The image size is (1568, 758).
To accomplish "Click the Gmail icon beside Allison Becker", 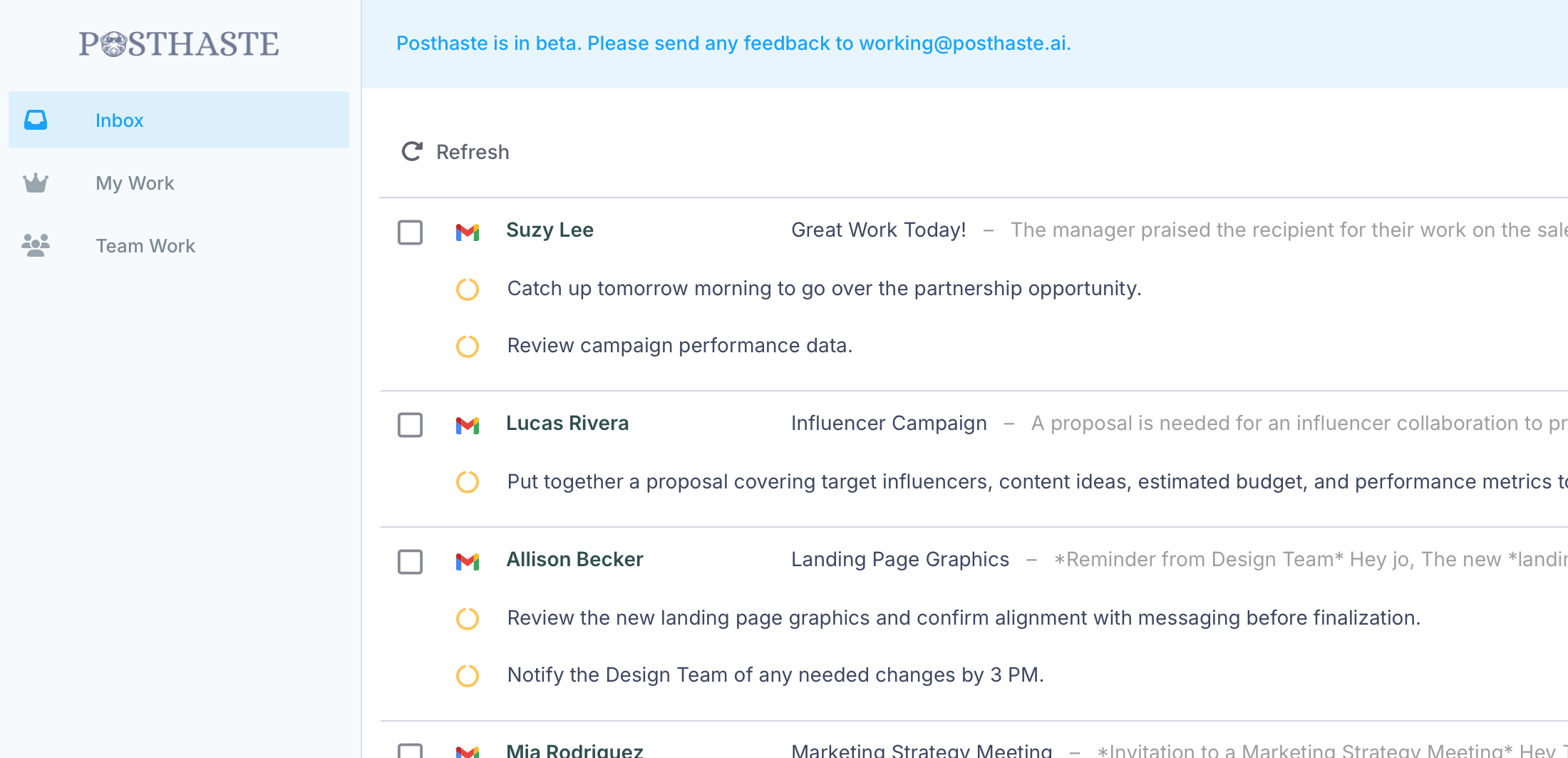I will (x=468, y=561).
